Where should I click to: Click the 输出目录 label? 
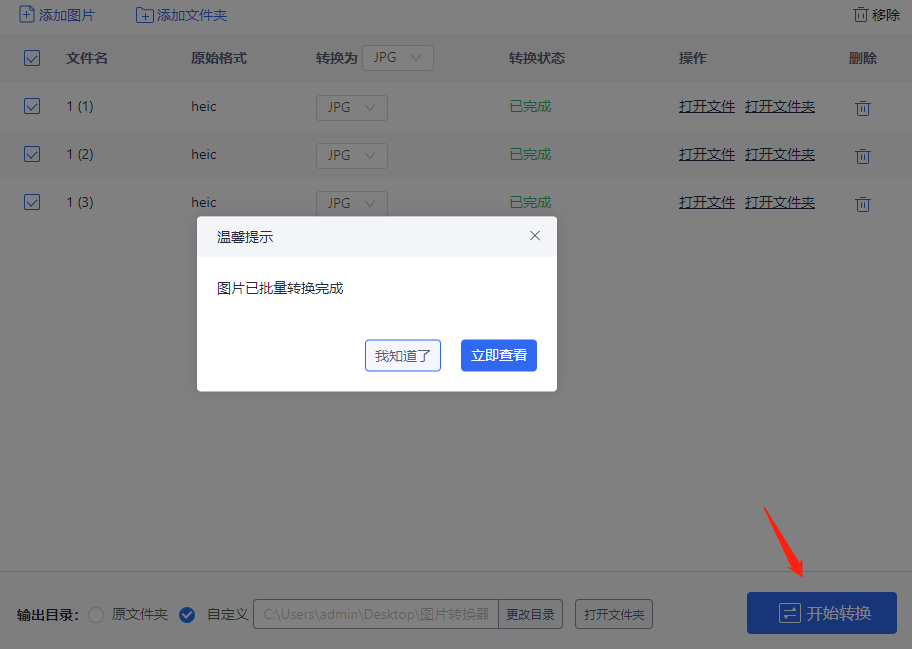click(x=47, y=615)
